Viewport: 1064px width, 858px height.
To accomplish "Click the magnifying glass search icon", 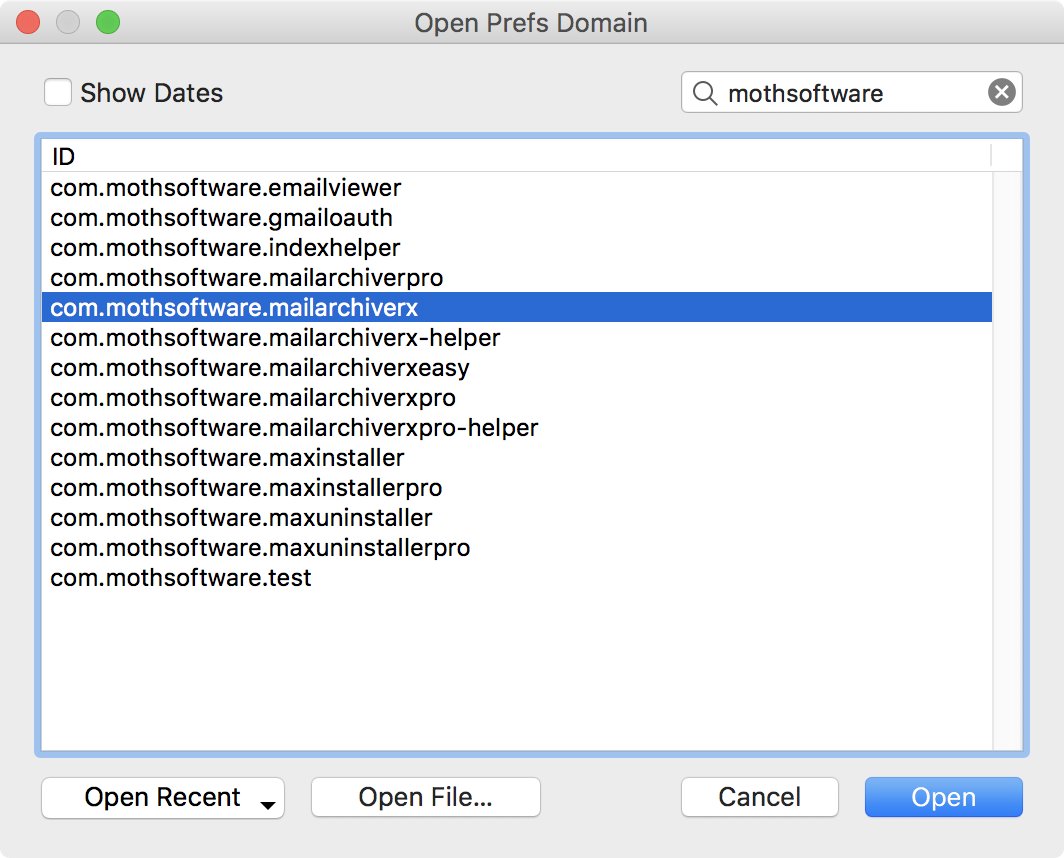I will click(x=704, y=93).
